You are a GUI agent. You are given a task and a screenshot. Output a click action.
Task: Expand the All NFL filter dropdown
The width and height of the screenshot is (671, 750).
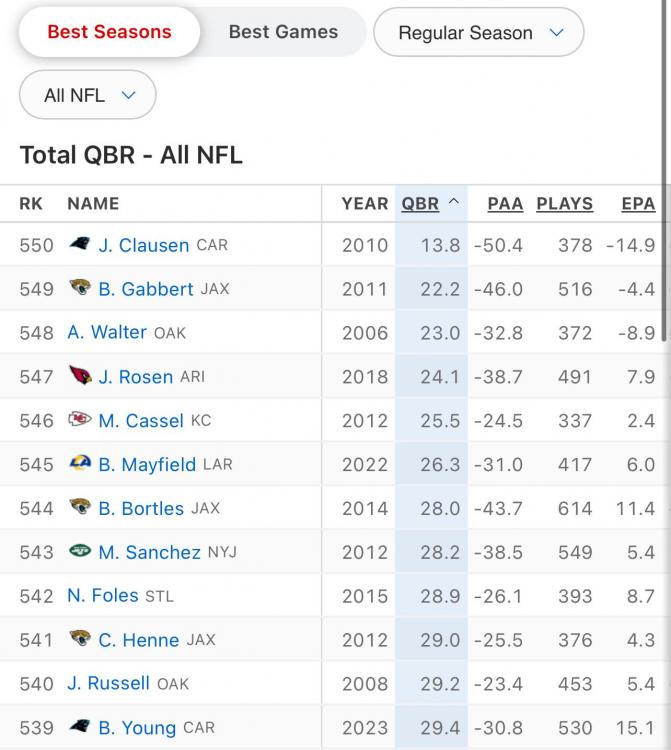[x=88, y=96]
